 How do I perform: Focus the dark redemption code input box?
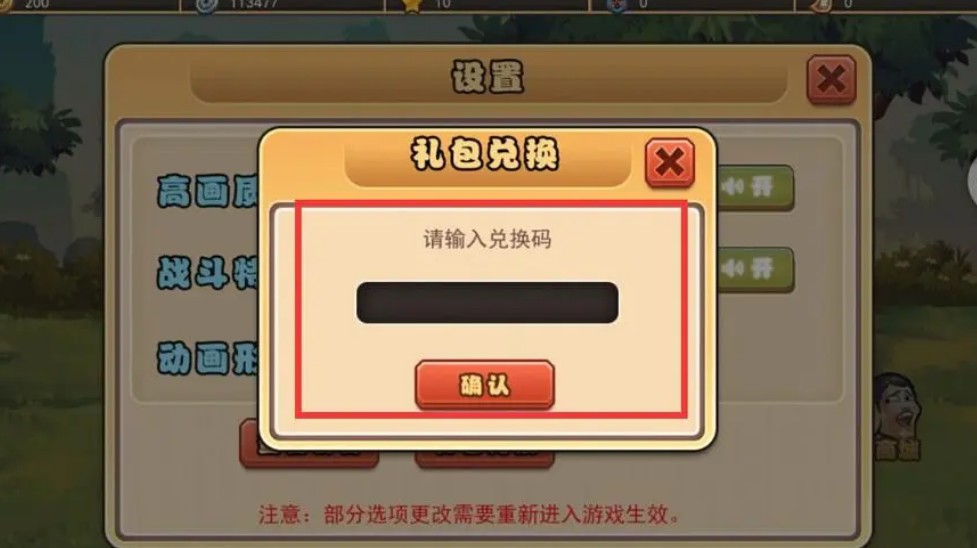(487, 302)
